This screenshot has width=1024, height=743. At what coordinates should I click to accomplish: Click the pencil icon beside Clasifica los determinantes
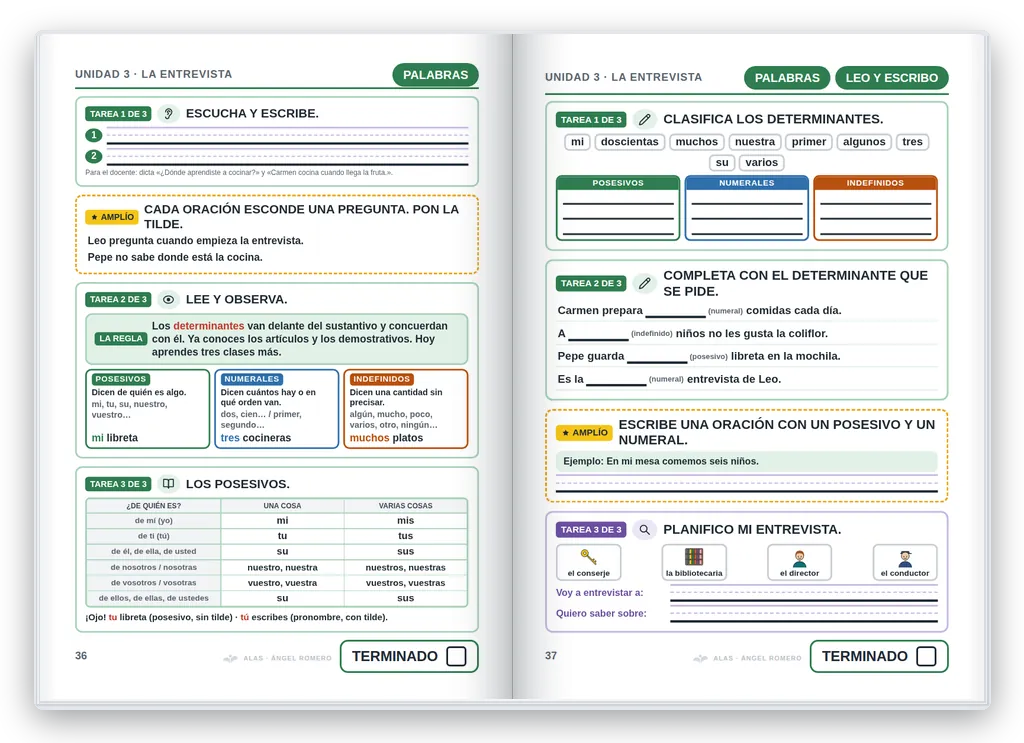click(645, 119)
